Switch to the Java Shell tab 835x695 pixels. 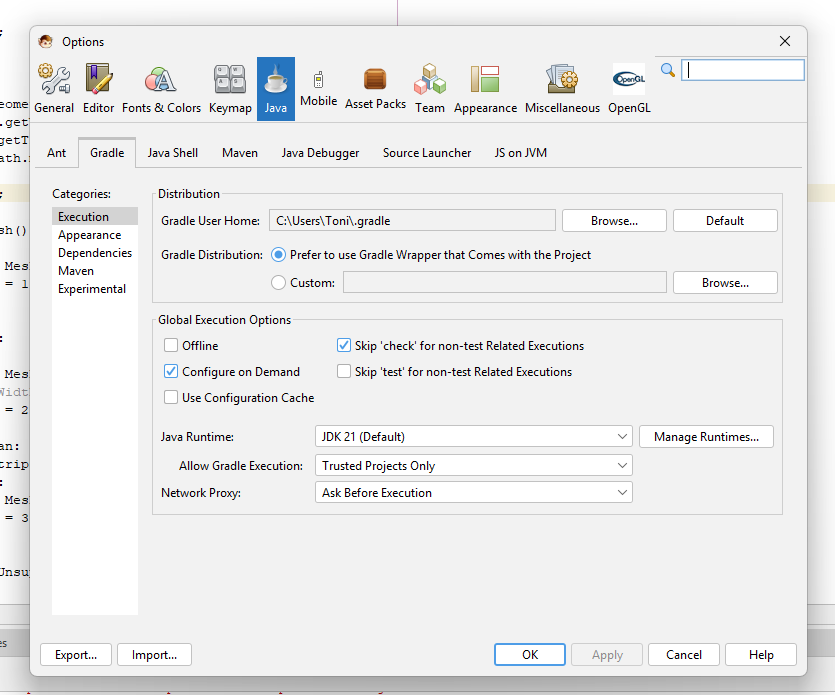tap(173, 153)
